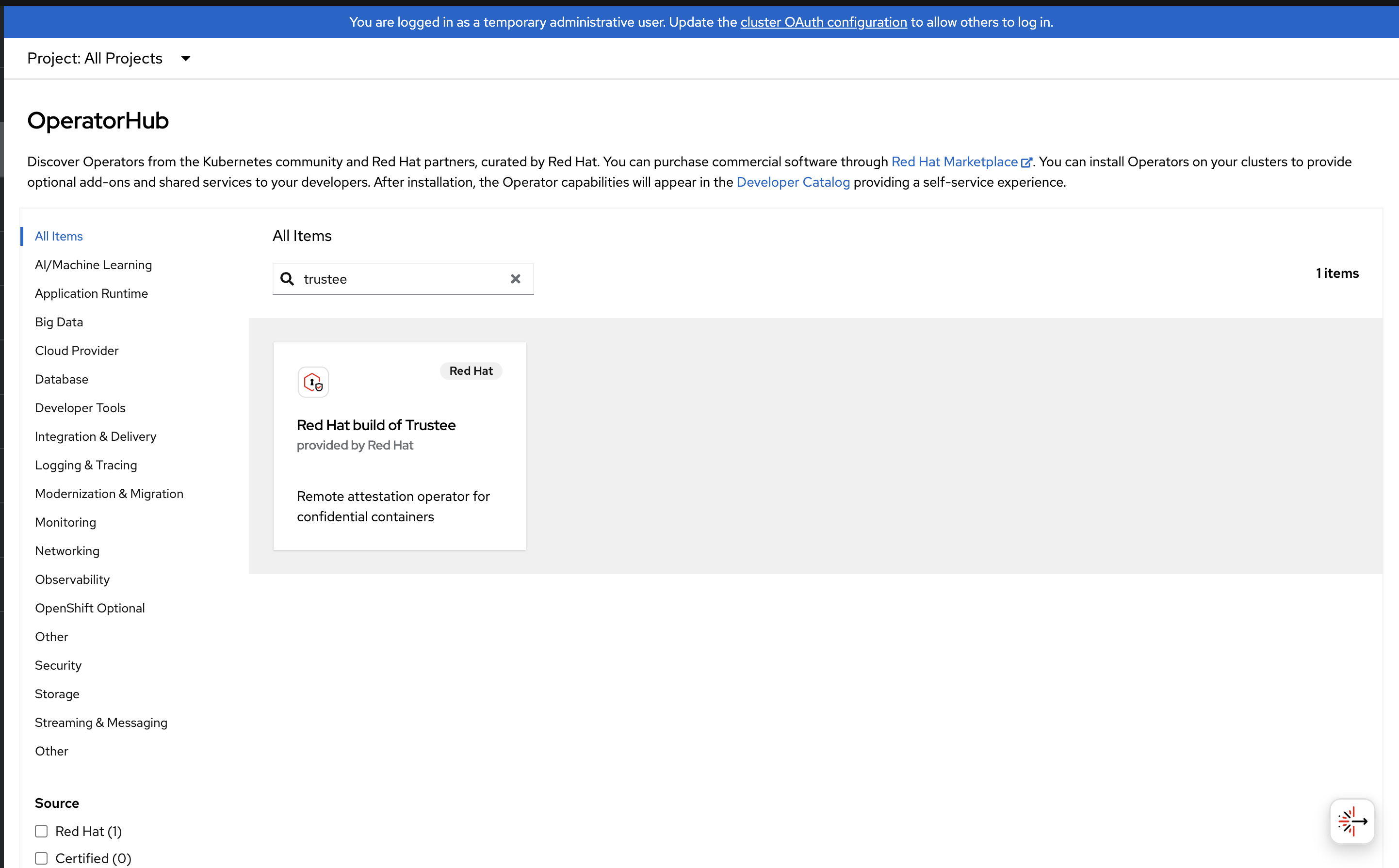Click the Trustee operator logo icon
Screen dimensions: 1399x868
point(313,382)
